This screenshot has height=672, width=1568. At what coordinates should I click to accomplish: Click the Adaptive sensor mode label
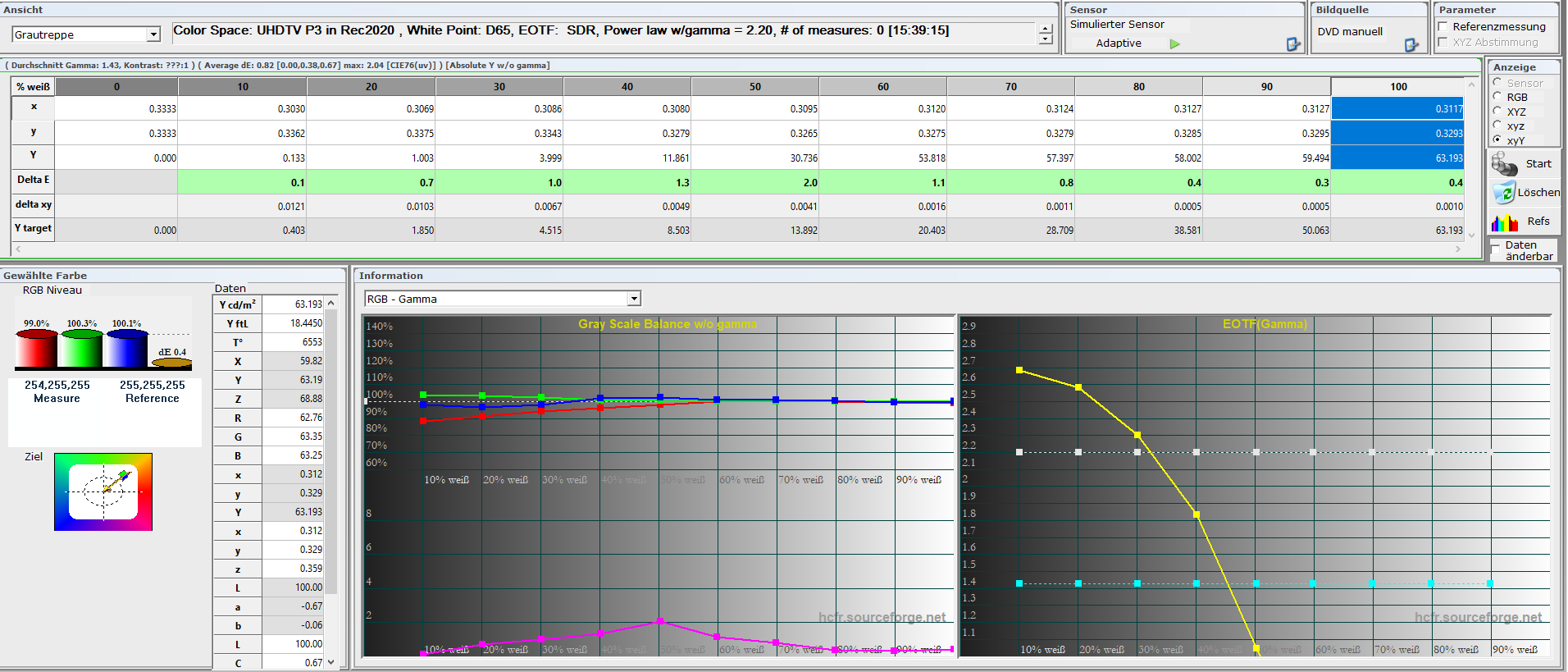pos(1119,43)
